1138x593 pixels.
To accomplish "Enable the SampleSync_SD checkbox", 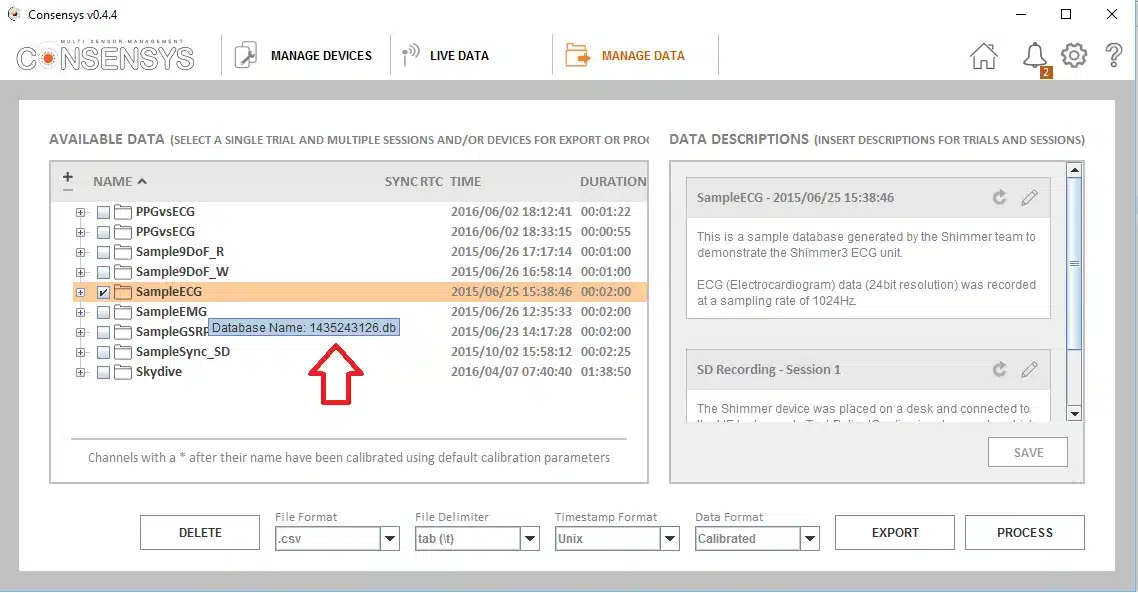I will [x=103, y=352].
